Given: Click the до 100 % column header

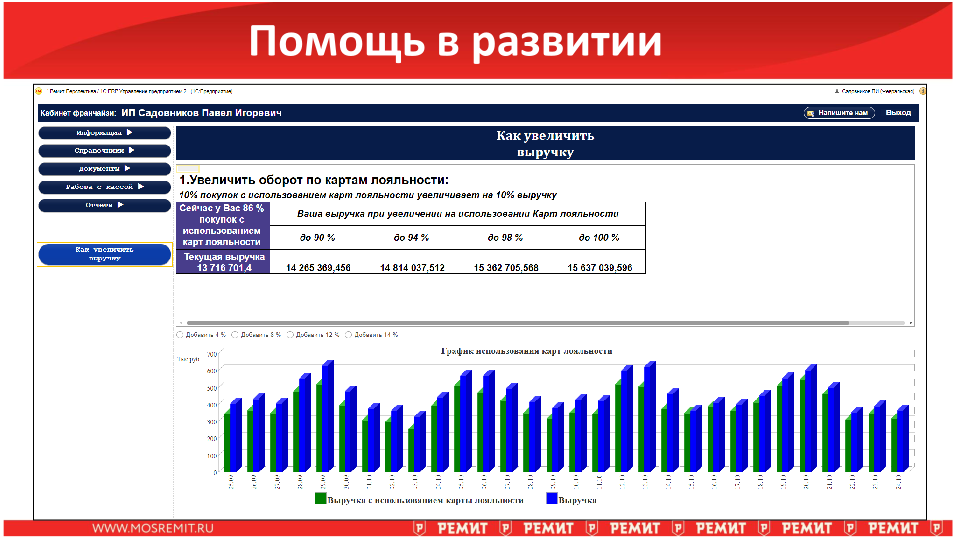Looking at the screenshot, I should [600, 237].
